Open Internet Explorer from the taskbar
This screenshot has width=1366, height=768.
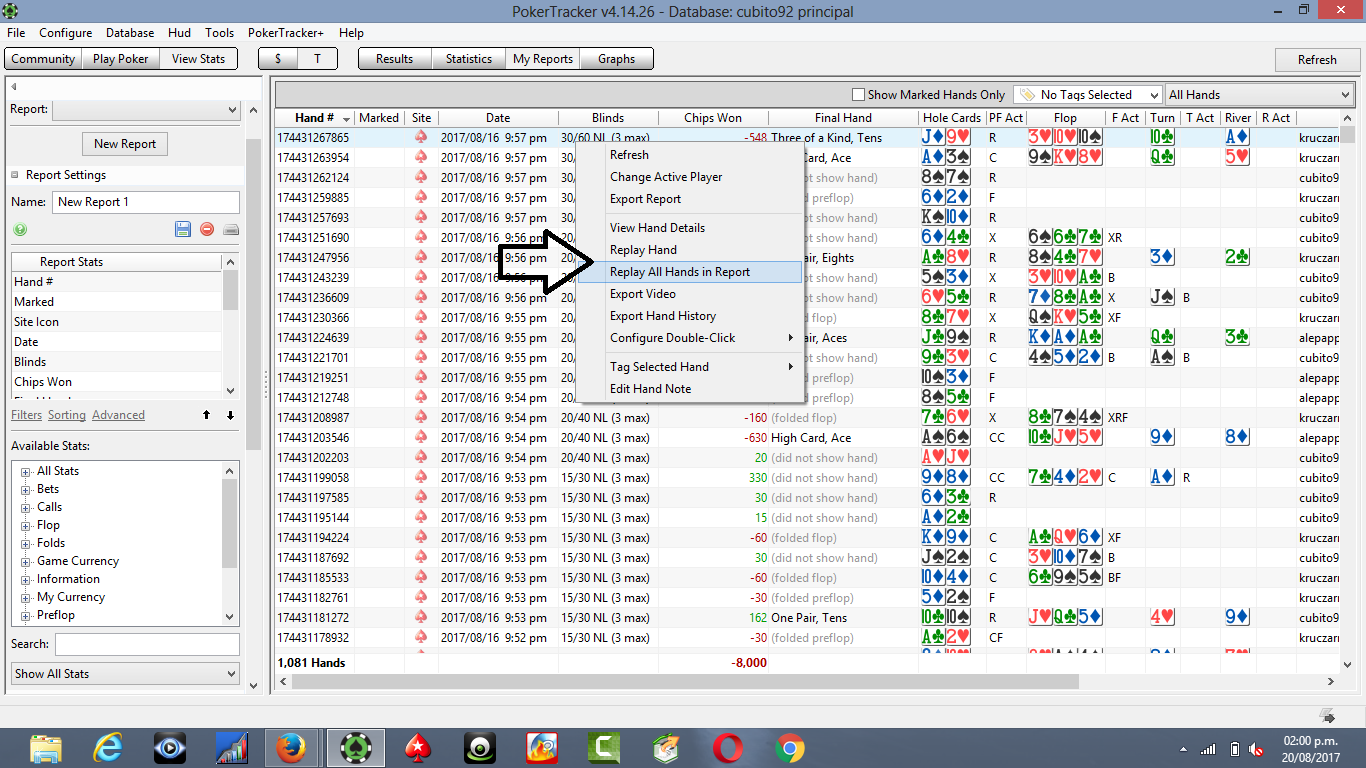[x=108, y=748]
